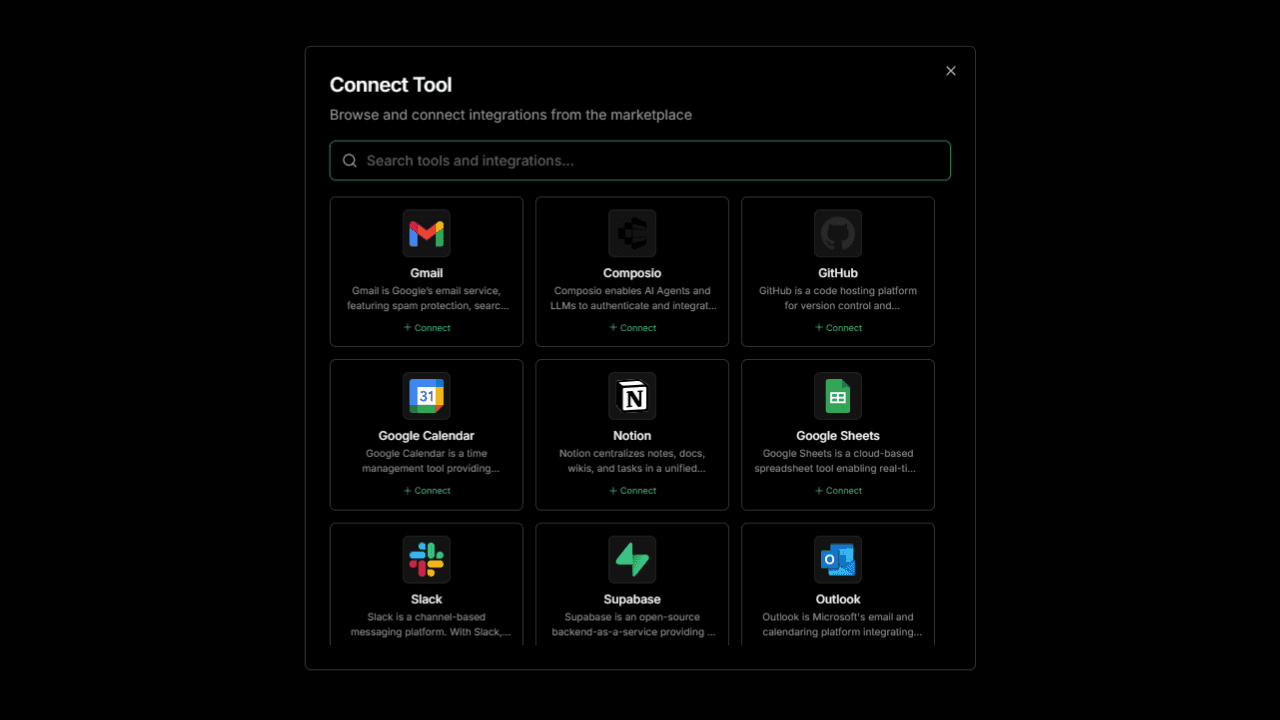Select the GitHub card title
Image resolution: width=1280 pixels, height=720 pixels.
tap(838, 273)
